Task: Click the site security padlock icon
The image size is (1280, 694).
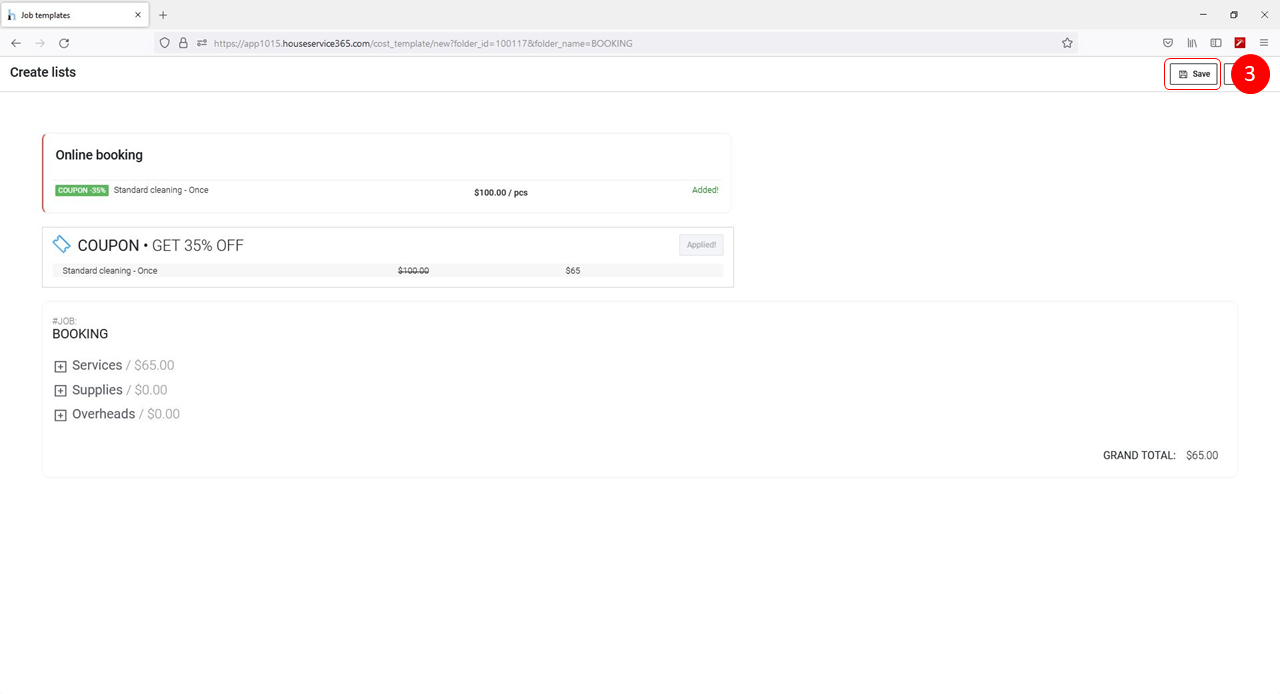Action: 183,43
